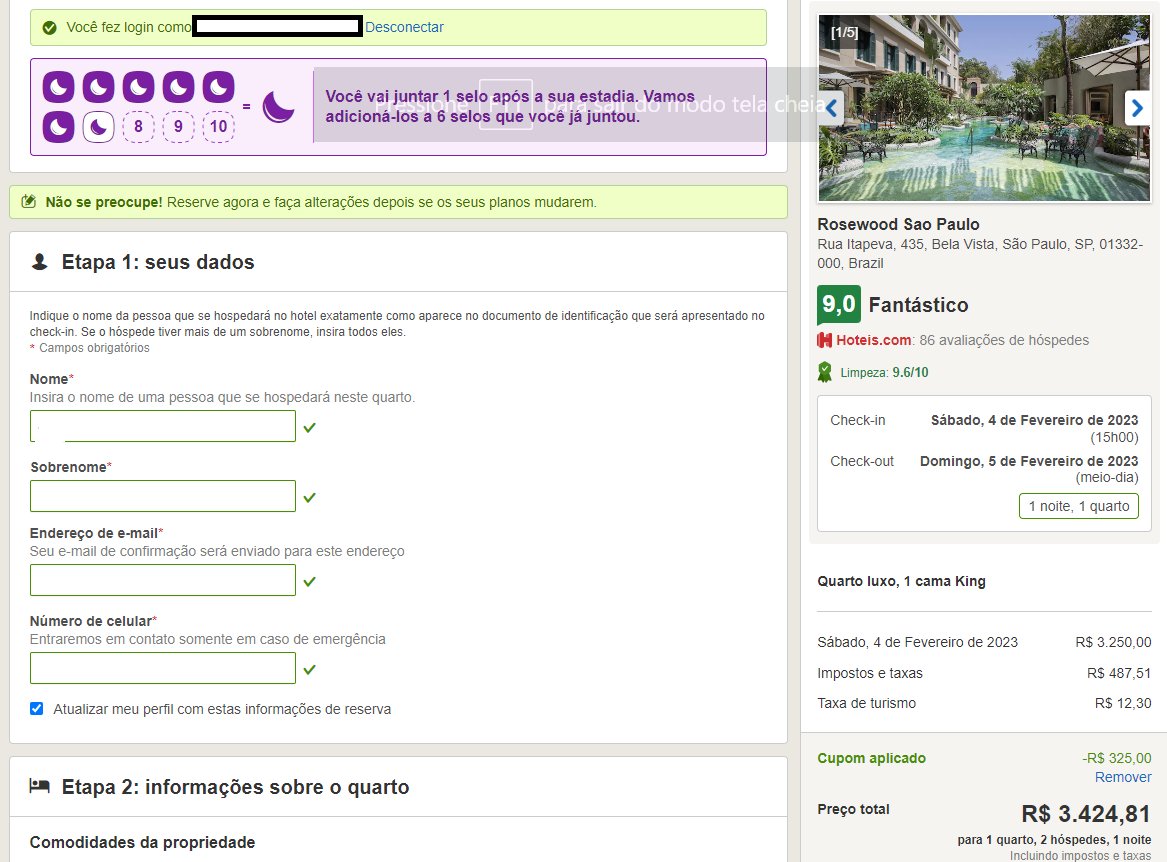Click the Hoteis.com reviews link
1167x862 pixels.
[874, 340]
